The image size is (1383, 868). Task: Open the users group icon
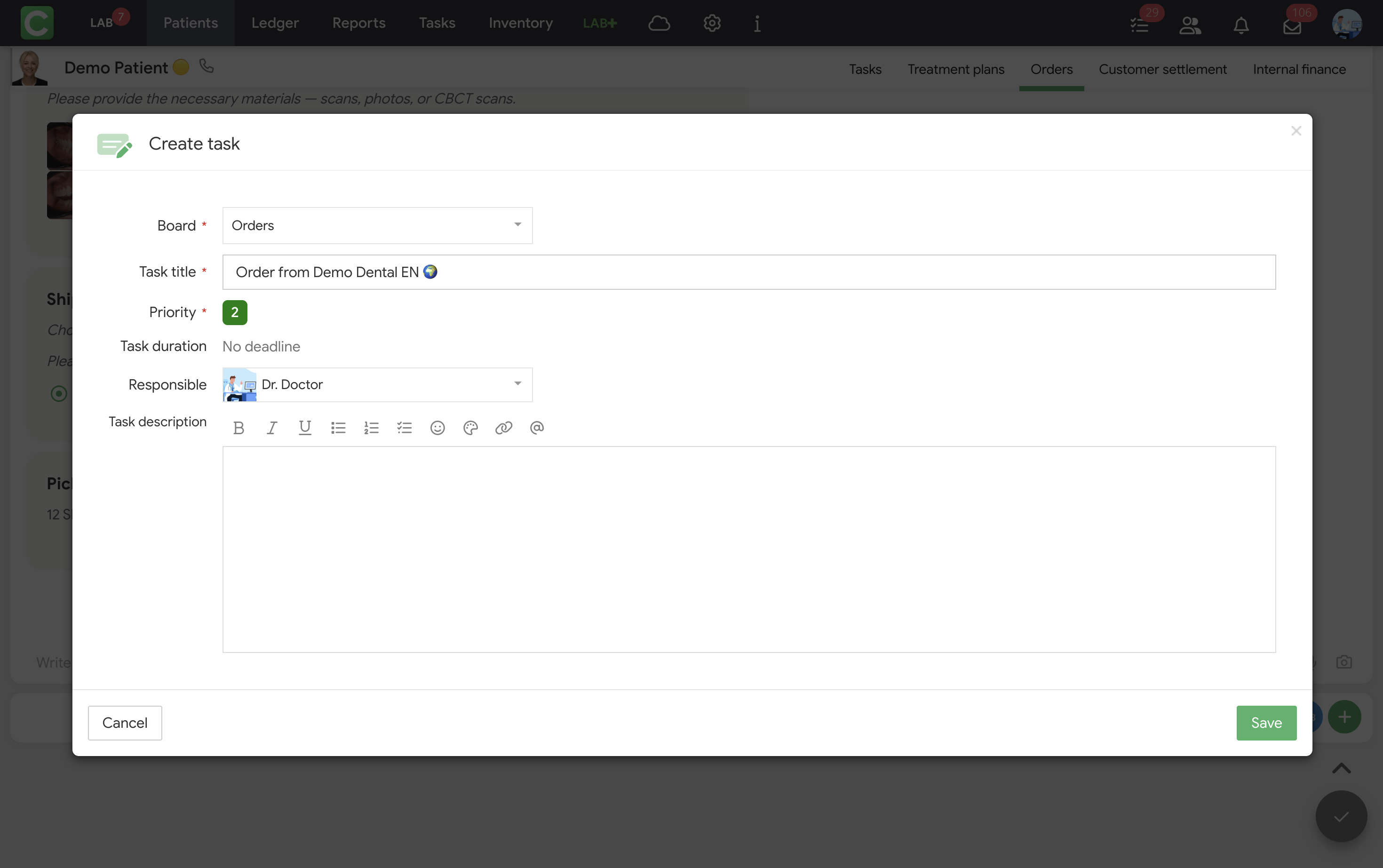(1190, 25)
